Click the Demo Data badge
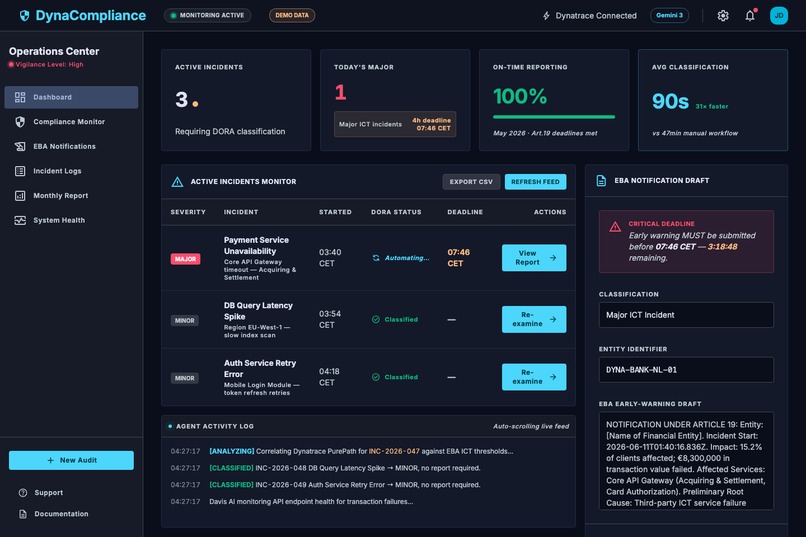This screenshot has width=806, height=537. point(292,15)
